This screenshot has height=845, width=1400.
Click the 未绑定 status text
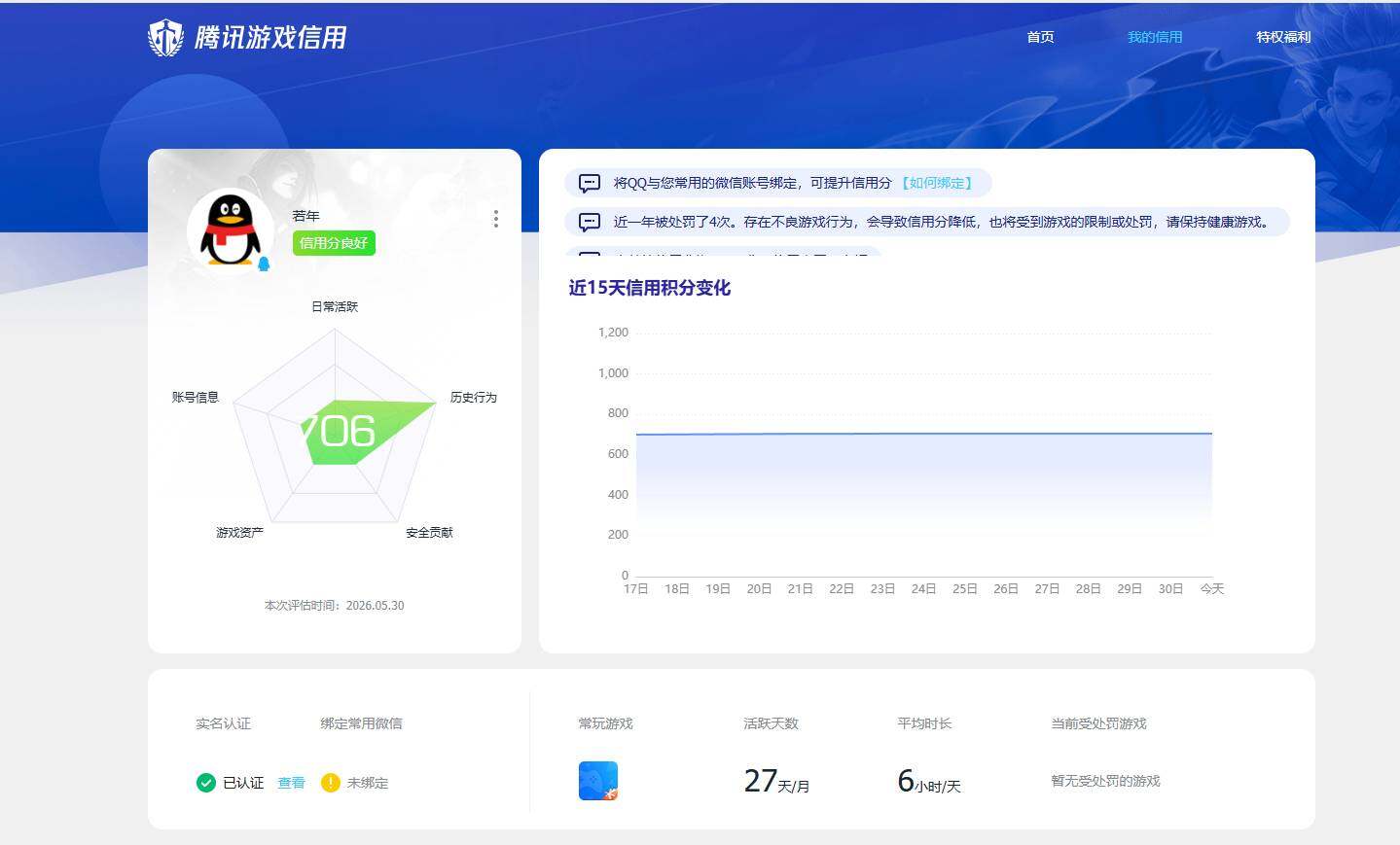(x=368, y=783)
